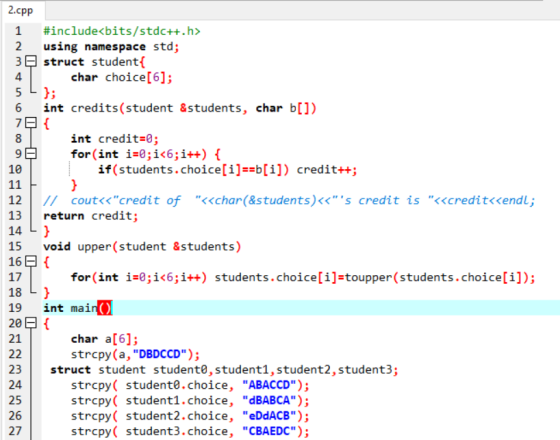This screenshot has height=440, width=560.
Task: Click 'char a[6];' declaration
Action: [x=104, y=339]
